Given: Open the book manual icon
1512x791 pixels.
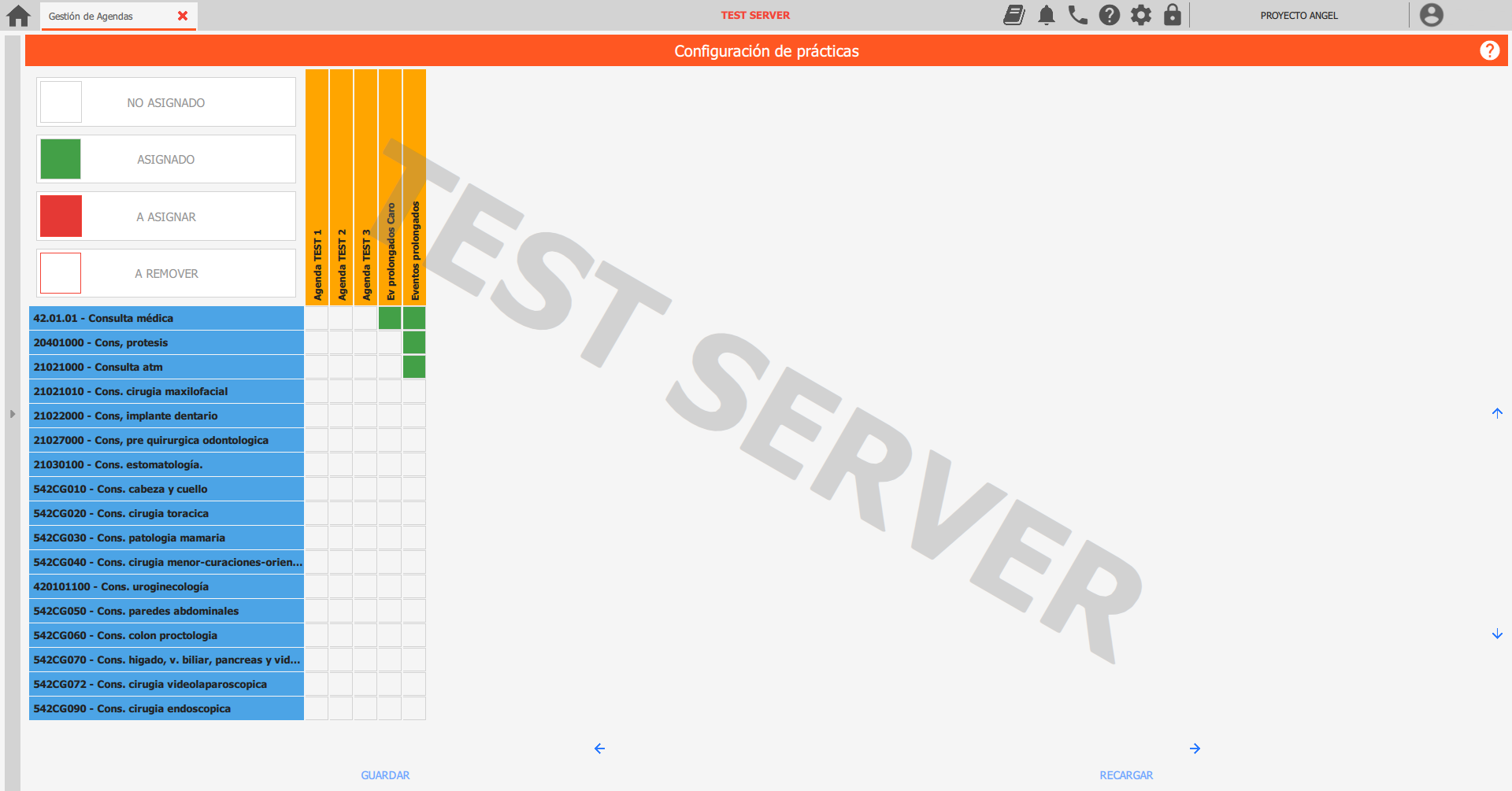Looking at the screenshot, I should [1014, 15].
